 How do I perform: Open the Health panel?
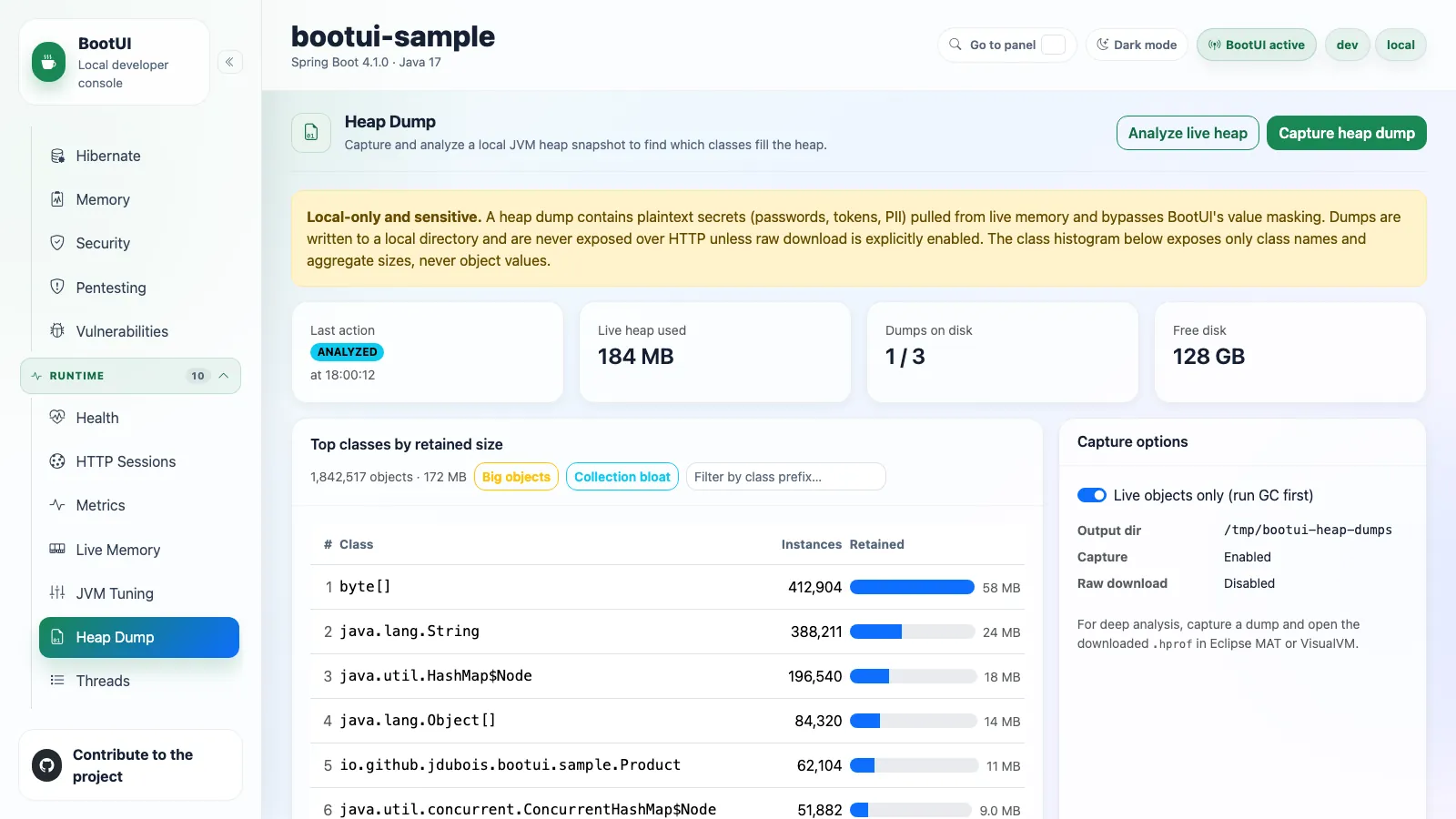point(139,418)
